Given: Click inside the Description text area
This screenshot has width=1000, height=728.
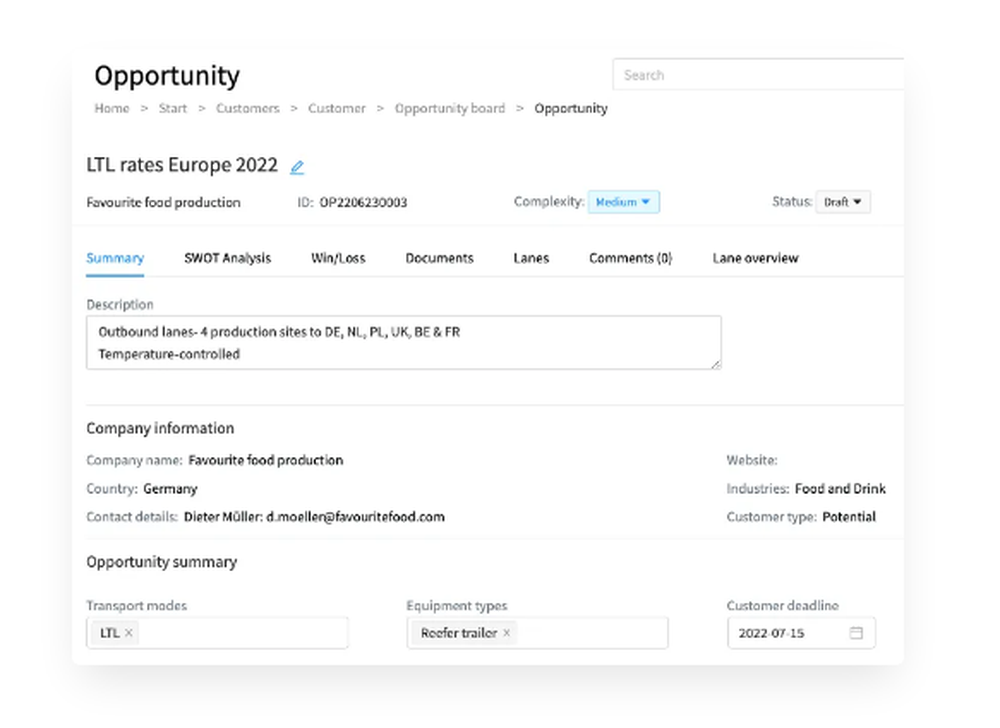Looking at the screenshot, I should pos(400,341).
